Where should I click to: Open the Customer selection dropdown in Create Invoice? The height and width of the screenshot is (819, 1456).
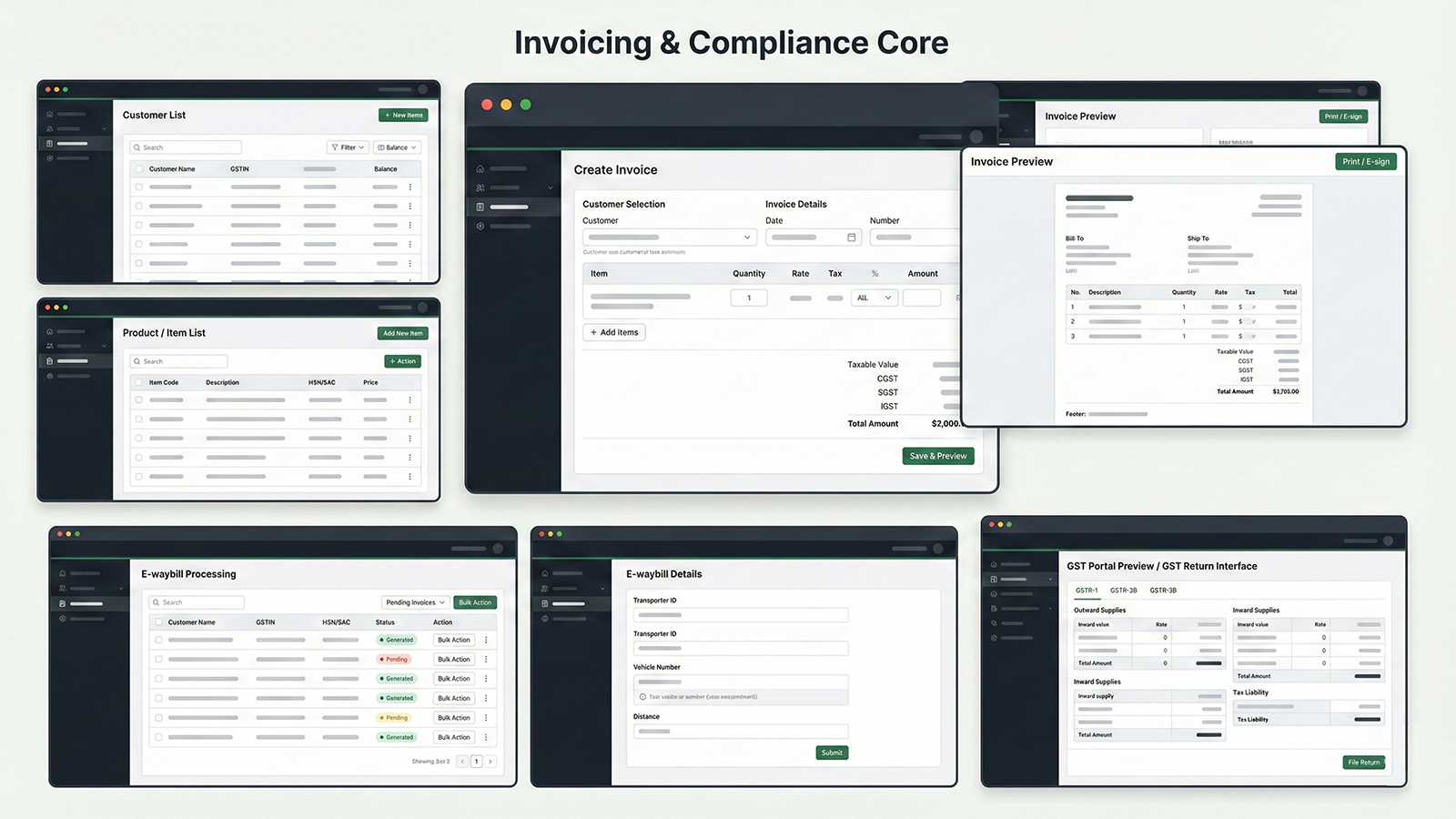tap(669, 237)
